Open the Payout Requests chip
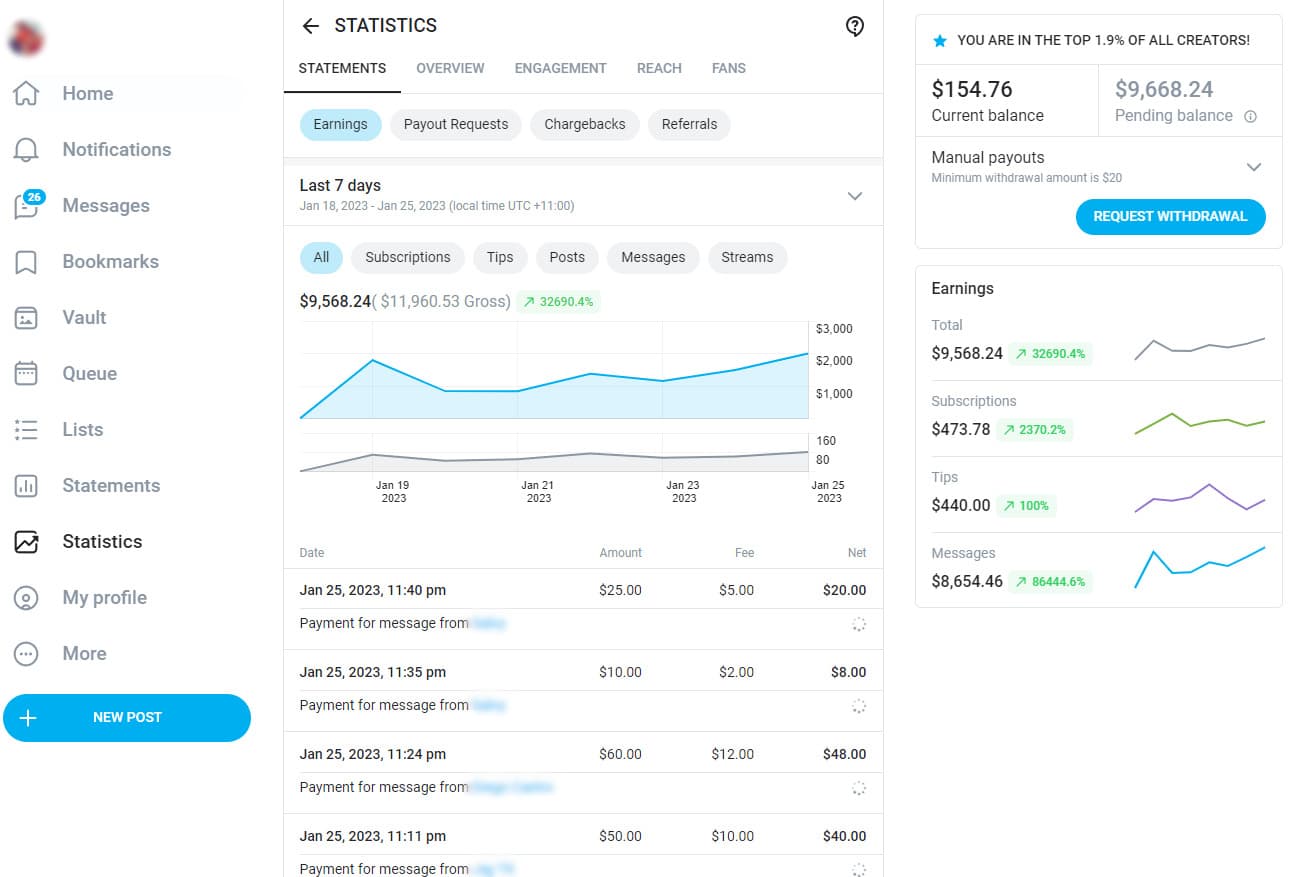Viewport: 1316px width, 877px height. (x=456, y=124)
